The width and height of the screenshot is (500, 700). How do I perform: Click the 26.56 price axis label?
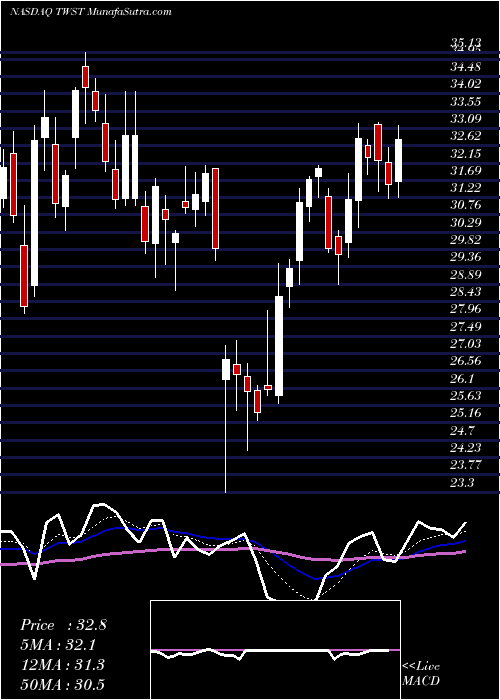466,361
